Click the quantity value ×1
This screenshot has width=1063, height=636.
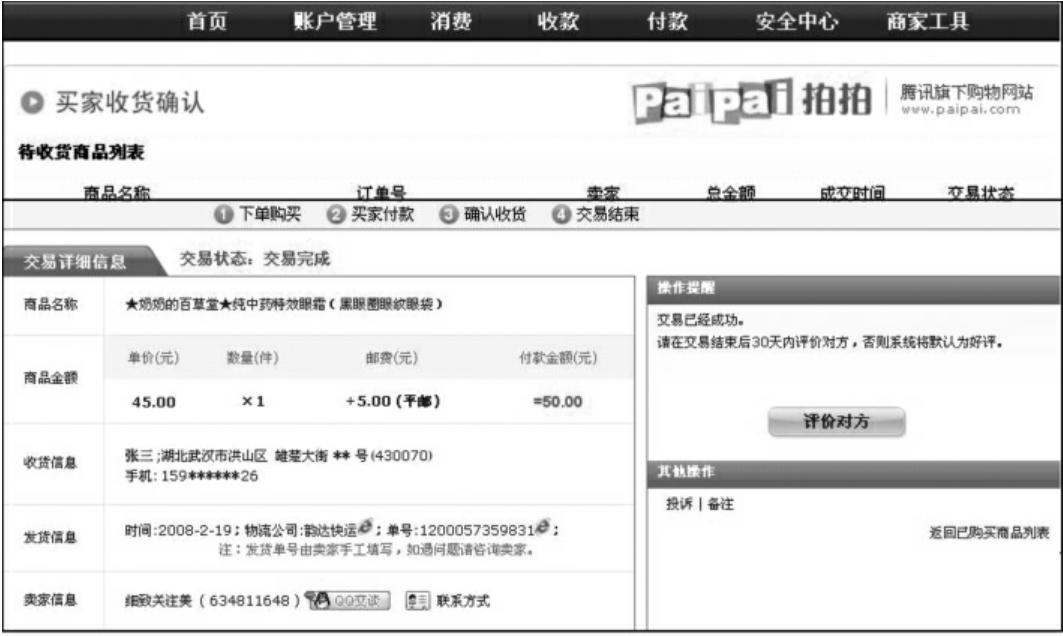coord(253,401)
